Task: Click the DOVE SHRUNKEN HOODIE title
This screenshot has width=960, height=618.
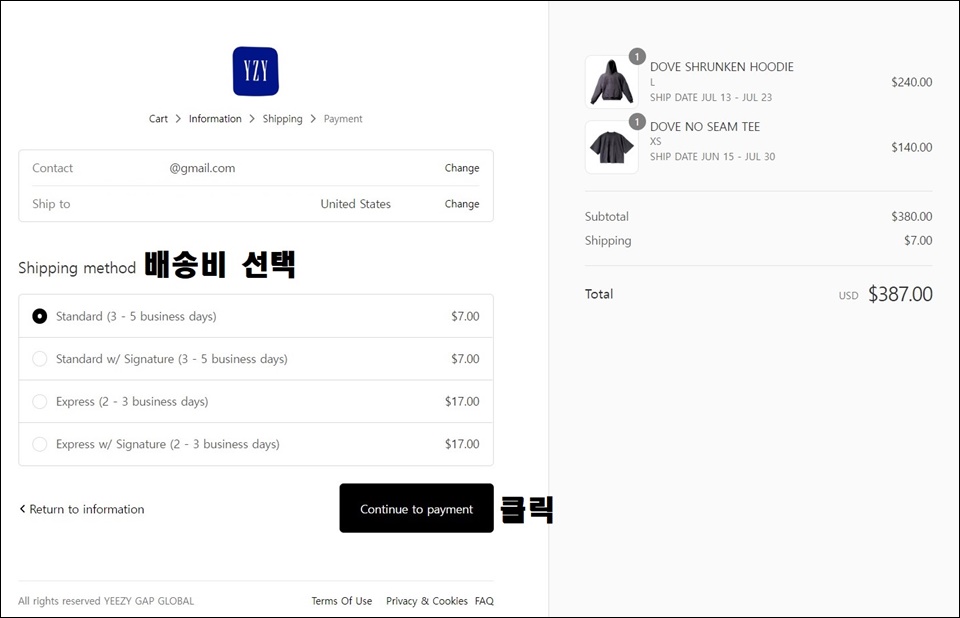Action: (722, 67)
